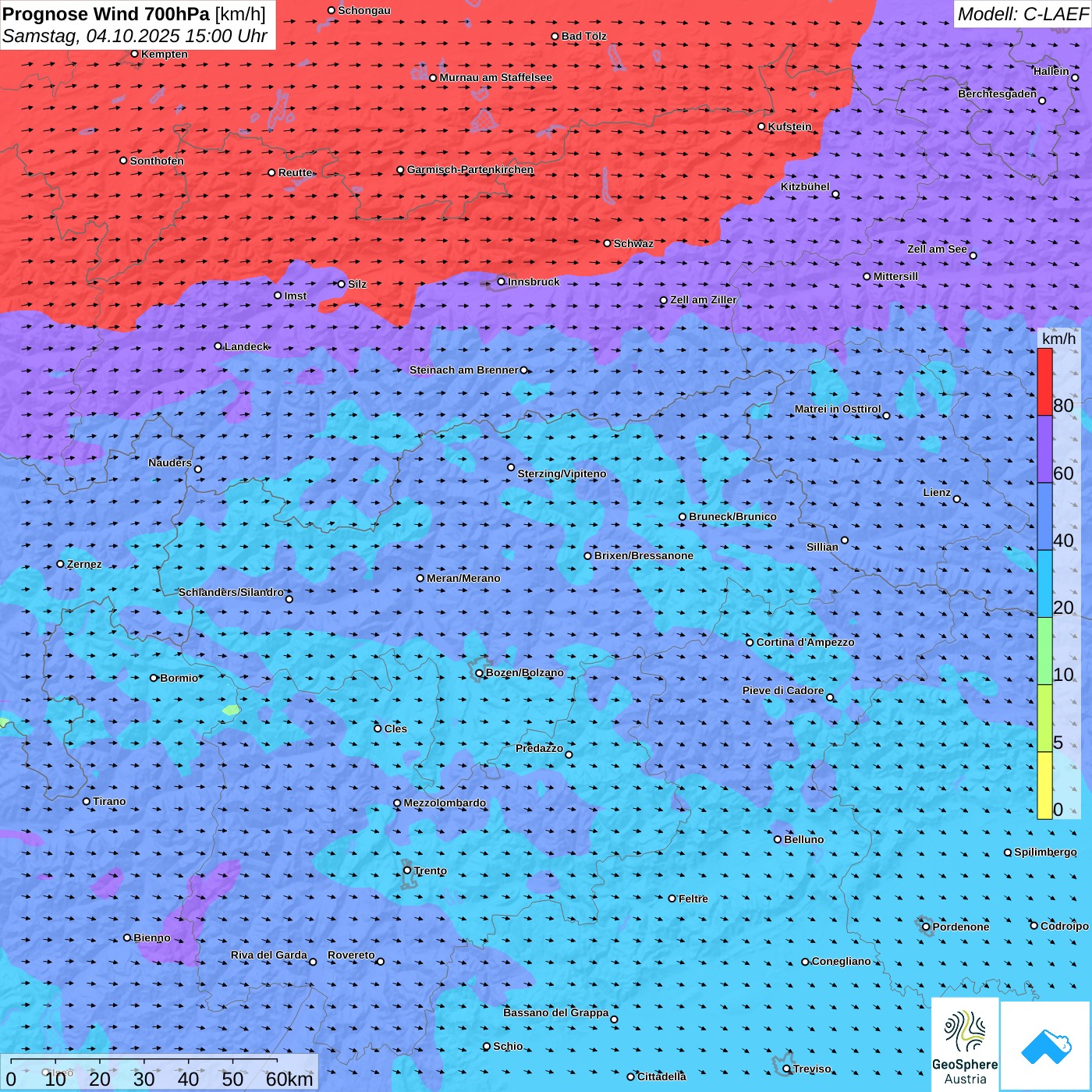Image resolution: width=1092 pixels, height=1092 pixels.
Task: Click the red 80 km/h legend swatch
Action: (1044, 382)
